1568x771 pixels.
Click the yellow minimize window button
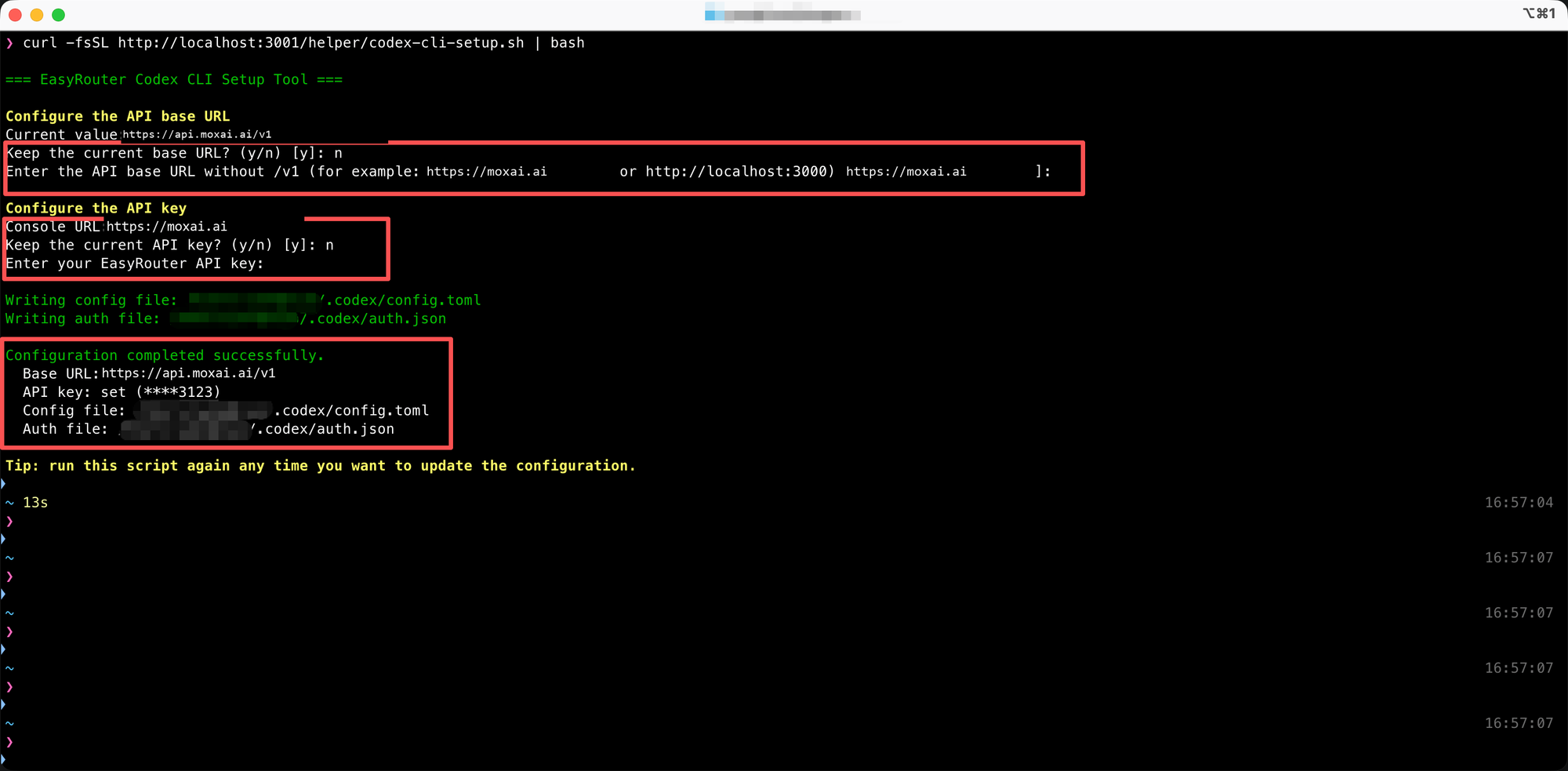click(37, 15)
